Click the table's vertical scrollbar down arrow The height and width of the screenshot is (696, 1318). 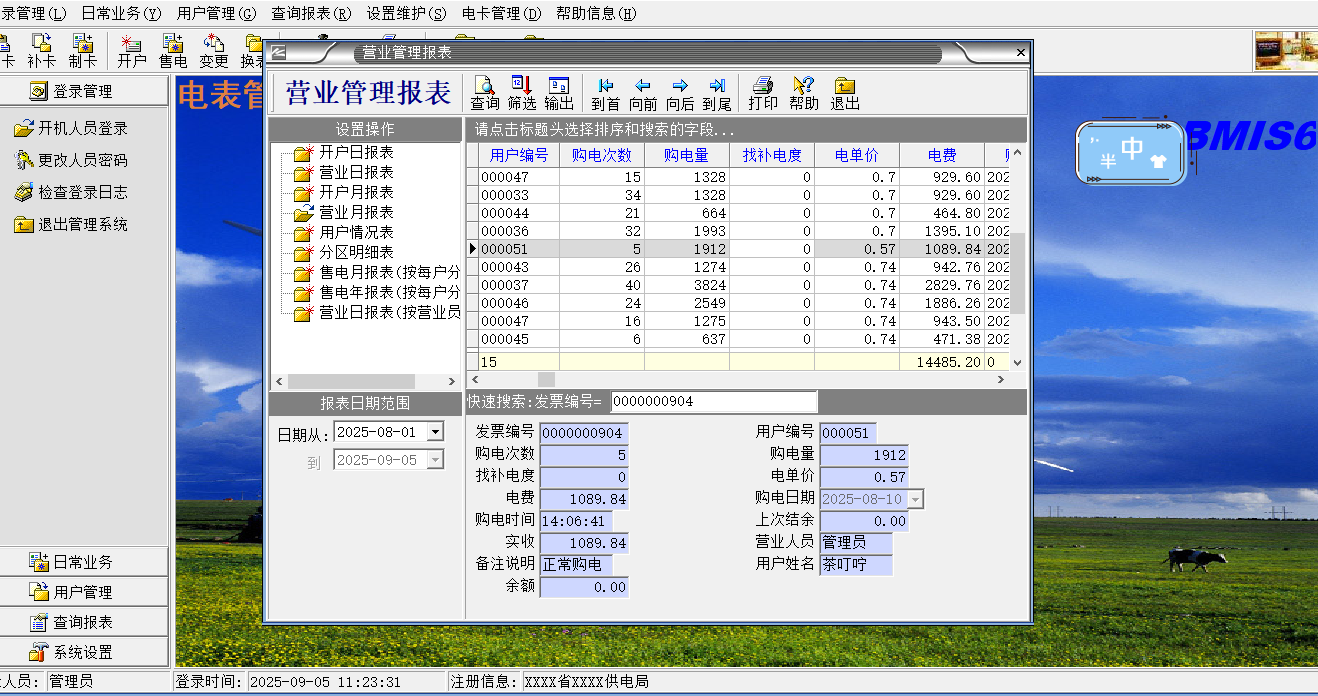coord(1018,363)
